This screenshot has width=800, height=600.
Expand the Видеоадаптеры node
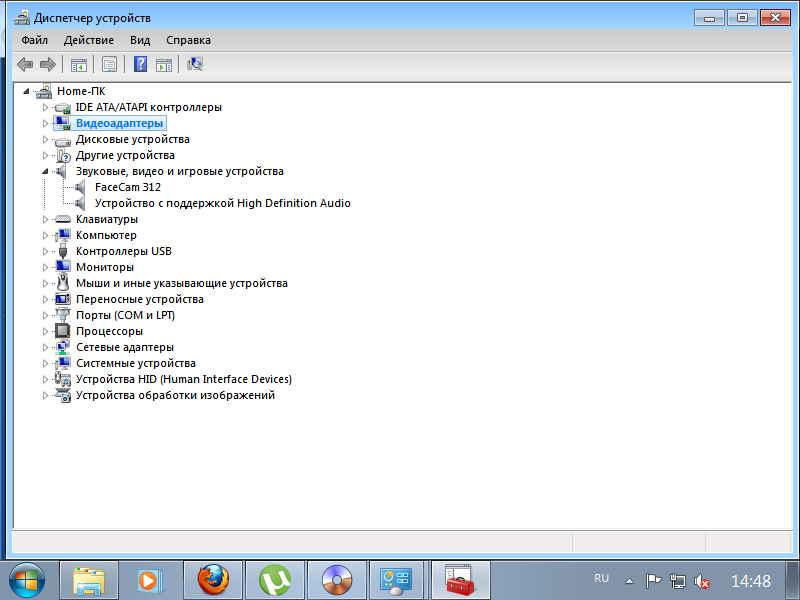pos(45,123)
